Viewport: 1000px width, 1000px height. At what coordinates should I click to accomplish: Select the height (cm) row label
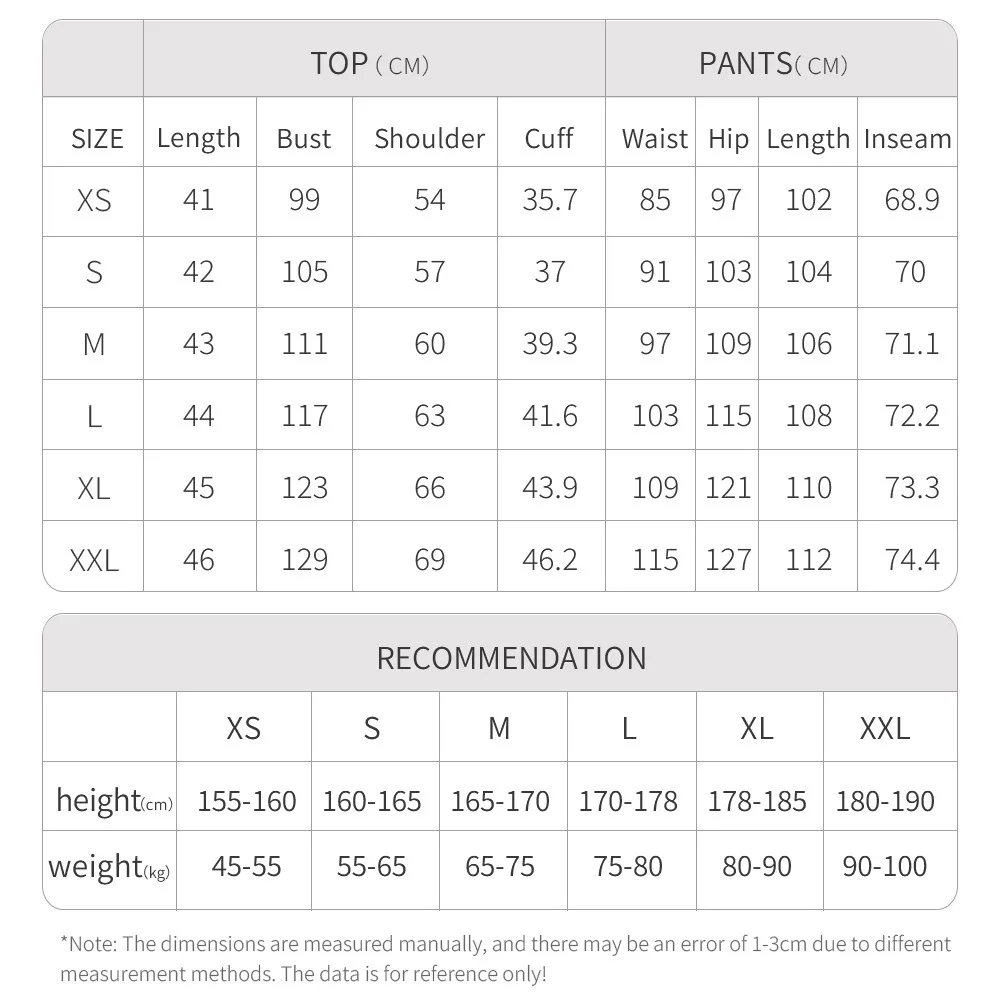114,801
